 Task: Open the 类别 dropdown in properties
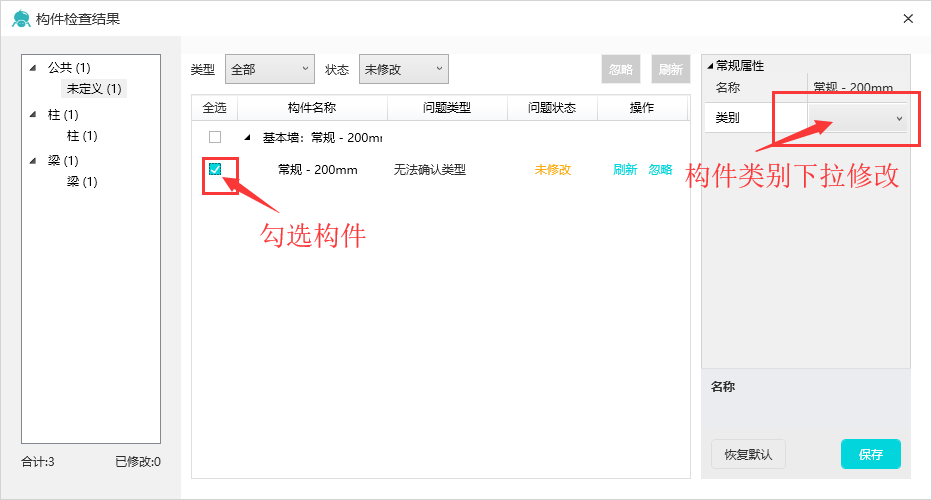point(857,118)
